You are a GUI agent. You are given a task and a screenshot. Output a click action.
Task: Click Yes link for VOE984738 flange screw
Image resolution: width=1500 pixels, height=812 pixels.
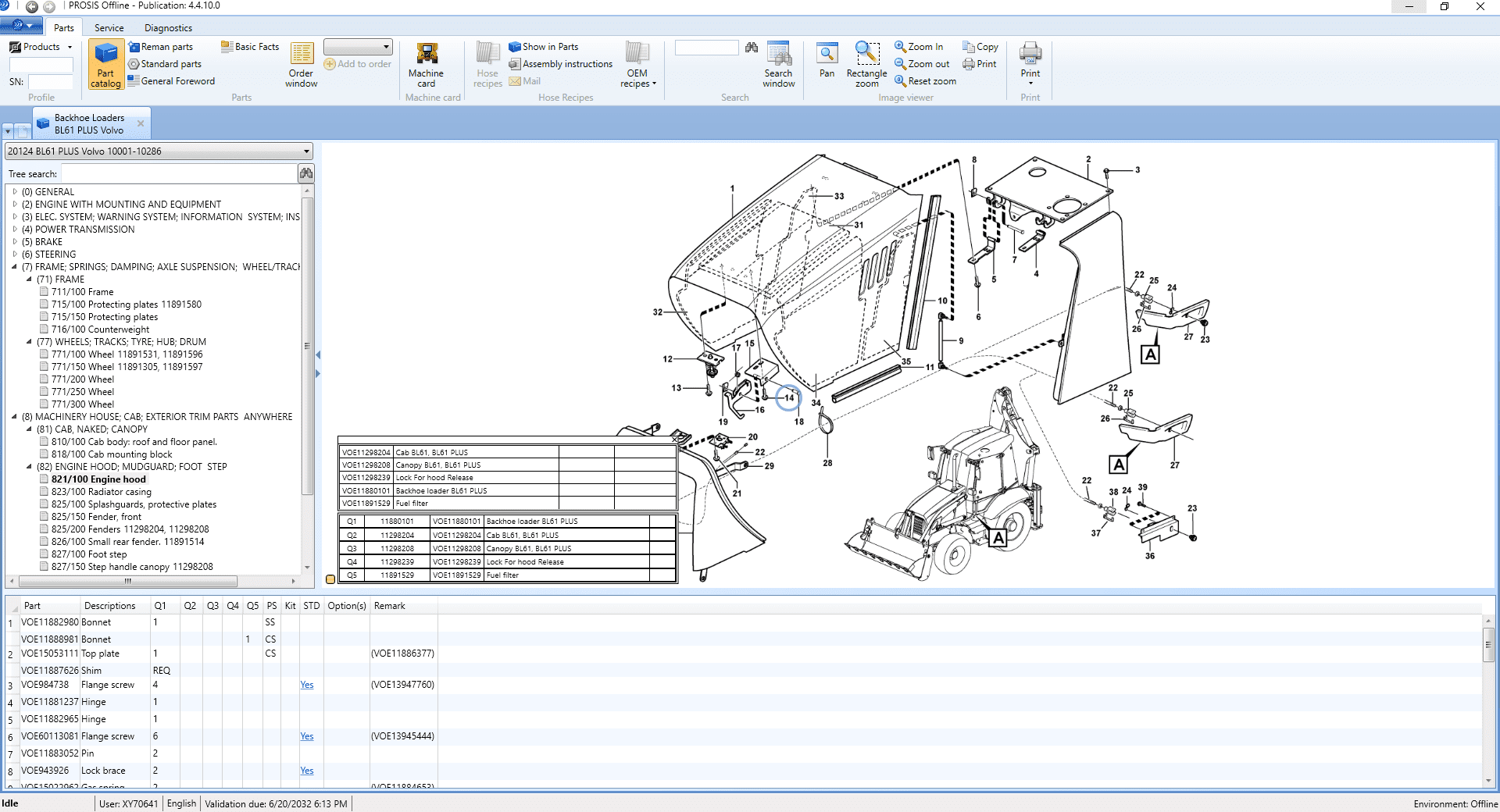point(307,685)
